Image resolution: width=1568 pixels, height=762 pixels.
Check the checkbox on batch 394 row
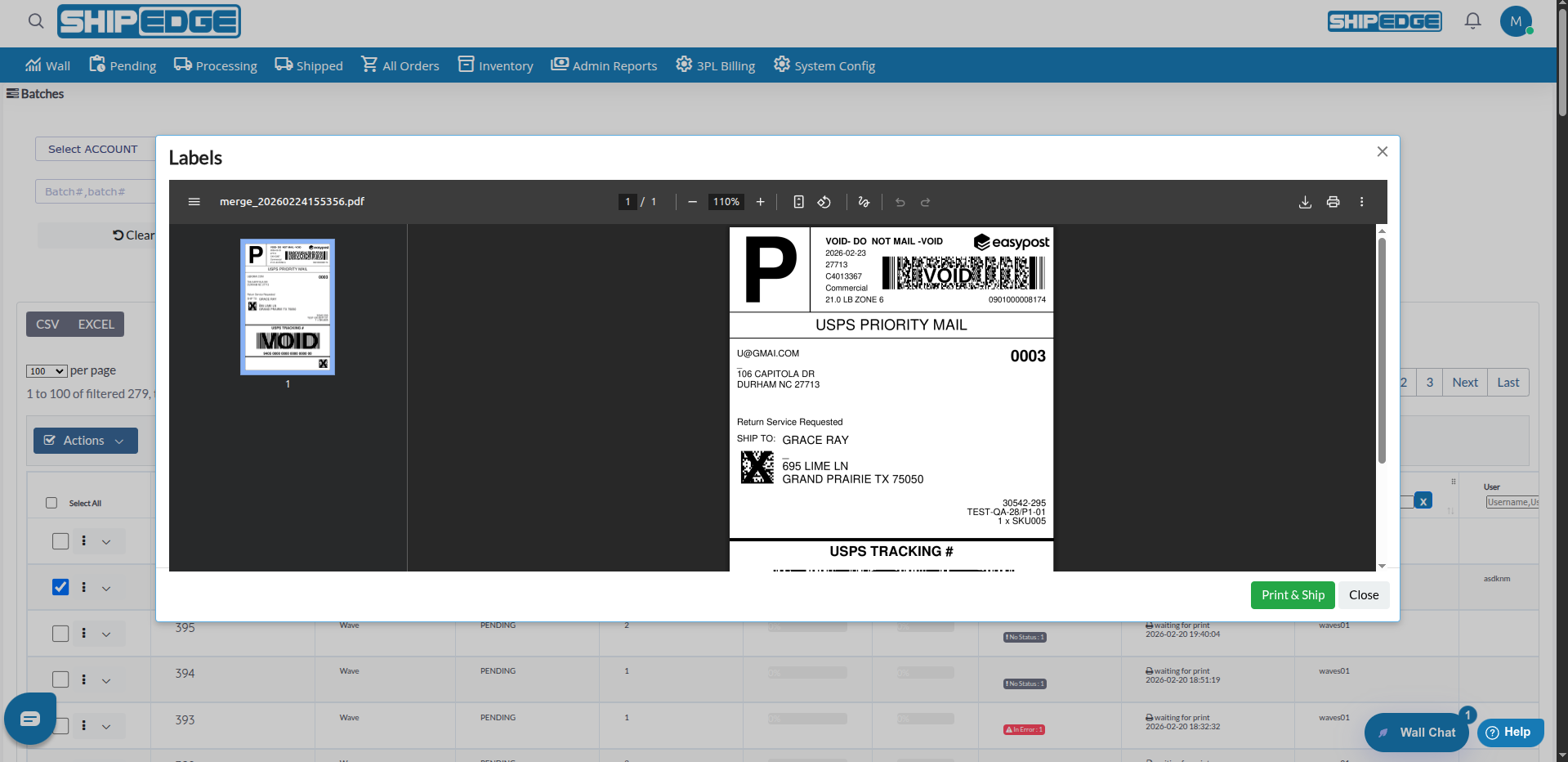coord(60,679)
